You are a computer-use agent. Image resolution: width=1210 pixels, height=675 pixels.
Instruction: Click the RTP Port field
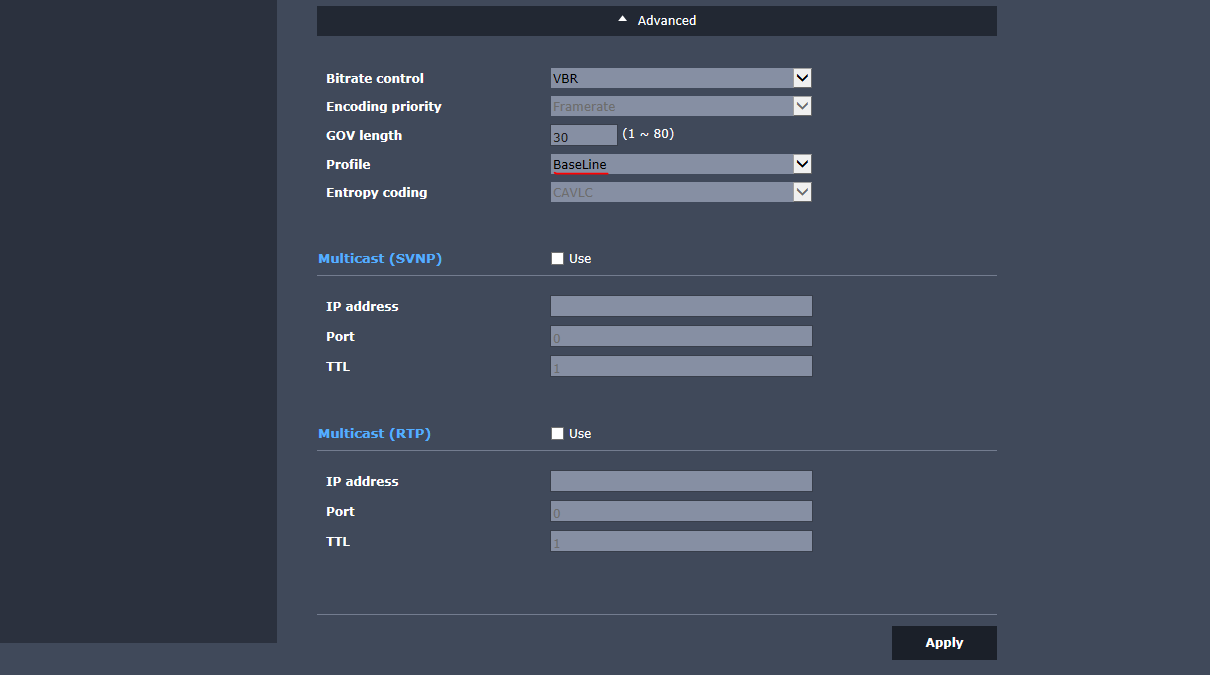tap(681, 512)
